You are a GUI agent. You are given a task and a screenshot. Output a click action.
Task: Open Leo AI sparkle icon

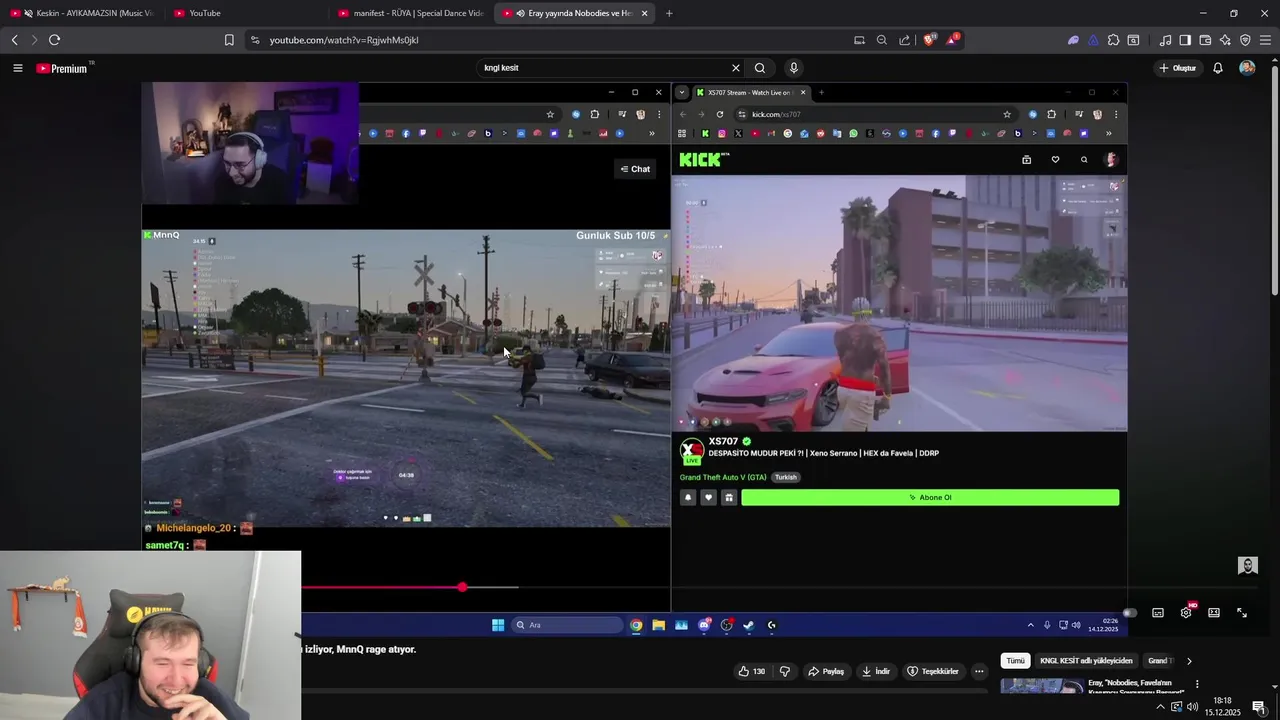(1225, 40)
